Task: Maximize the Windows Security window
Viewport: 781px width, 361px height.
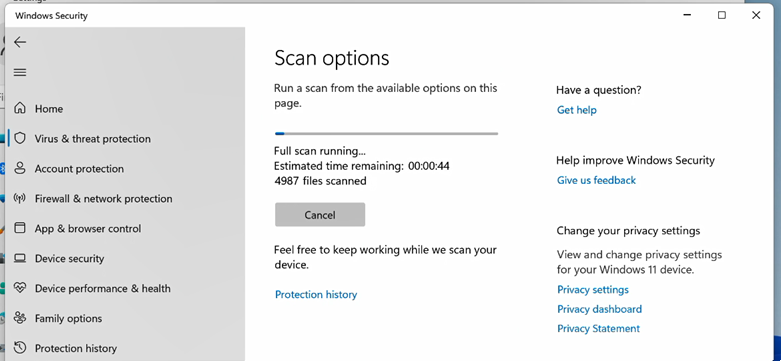Action: (x=721, y=15)
